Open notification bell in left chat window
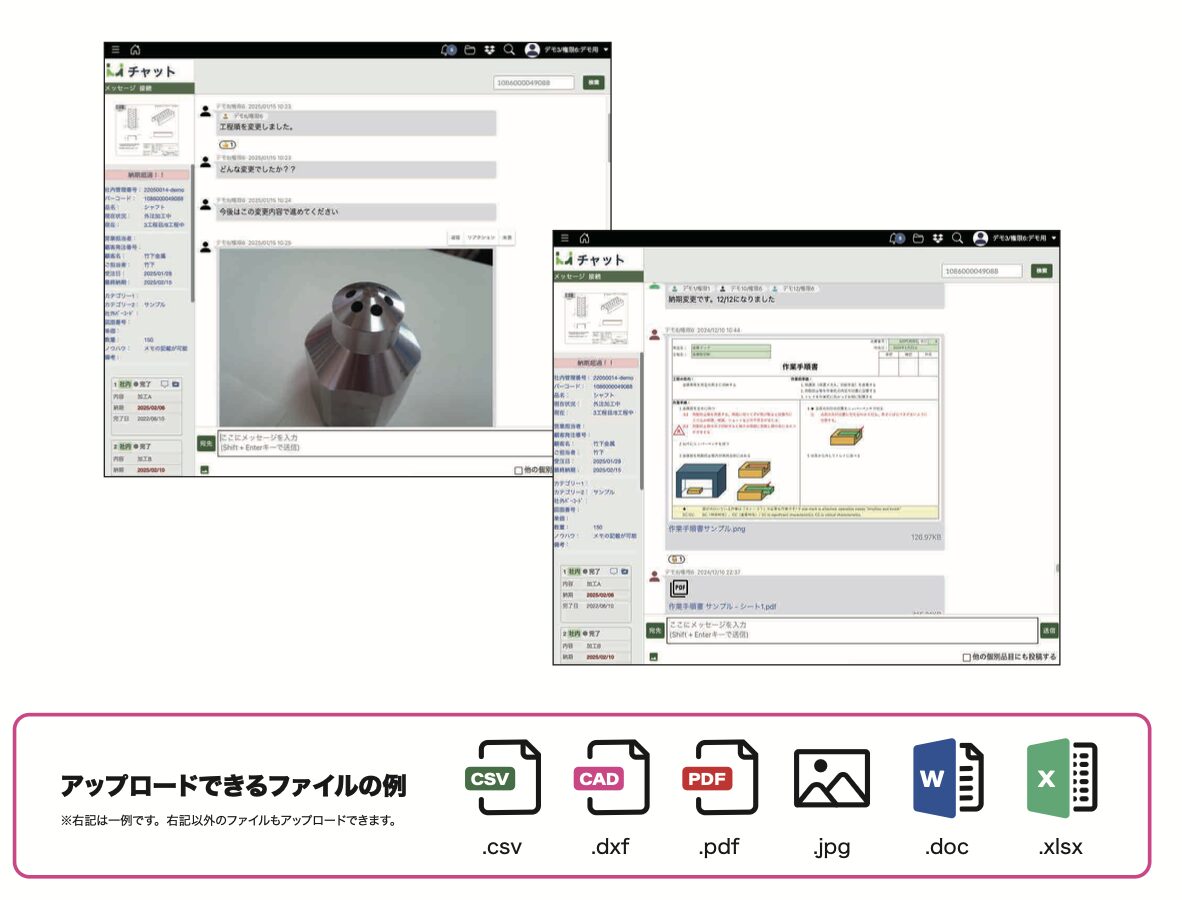This screenshot has height=900, width=1182. [x=448, y=50]
